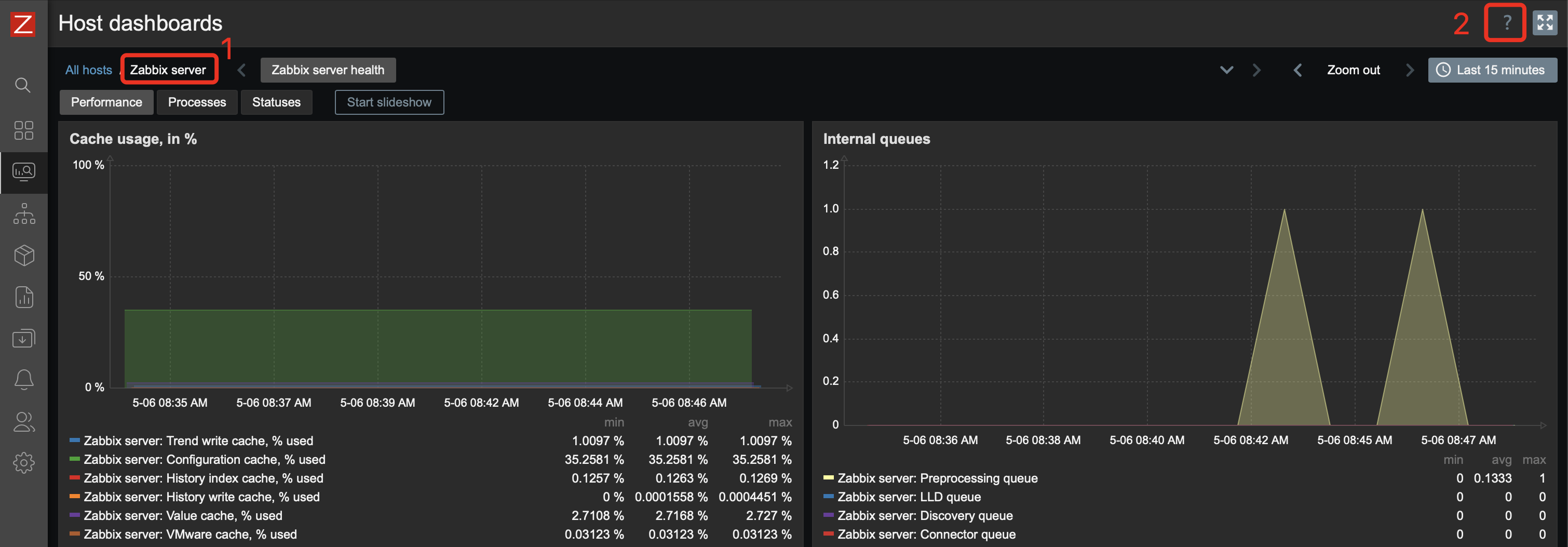Switch to the Statuses page tab

(276, 102)
